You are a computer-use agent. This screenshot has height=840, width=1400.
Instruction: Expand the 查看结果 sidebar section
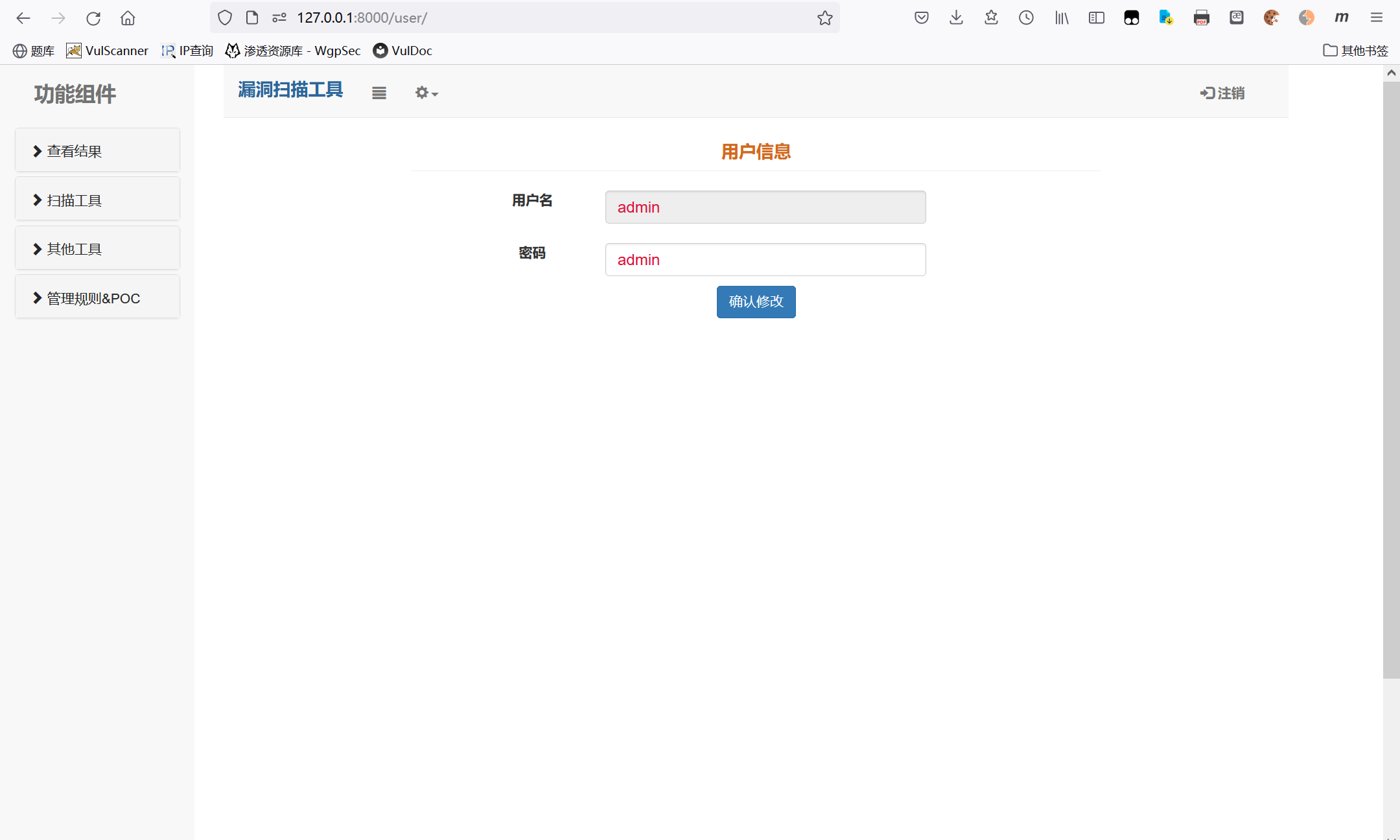pos(97,151)
